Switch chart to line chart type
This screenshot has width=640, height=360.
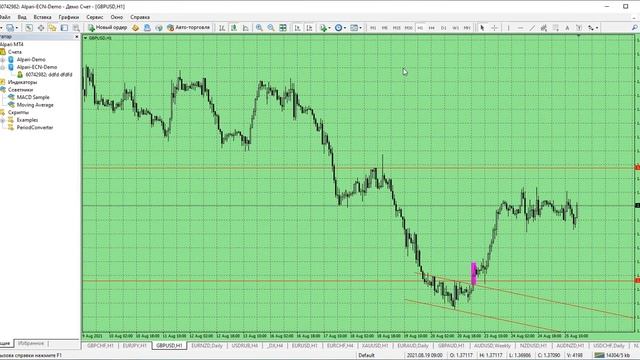tap(246, 28)
